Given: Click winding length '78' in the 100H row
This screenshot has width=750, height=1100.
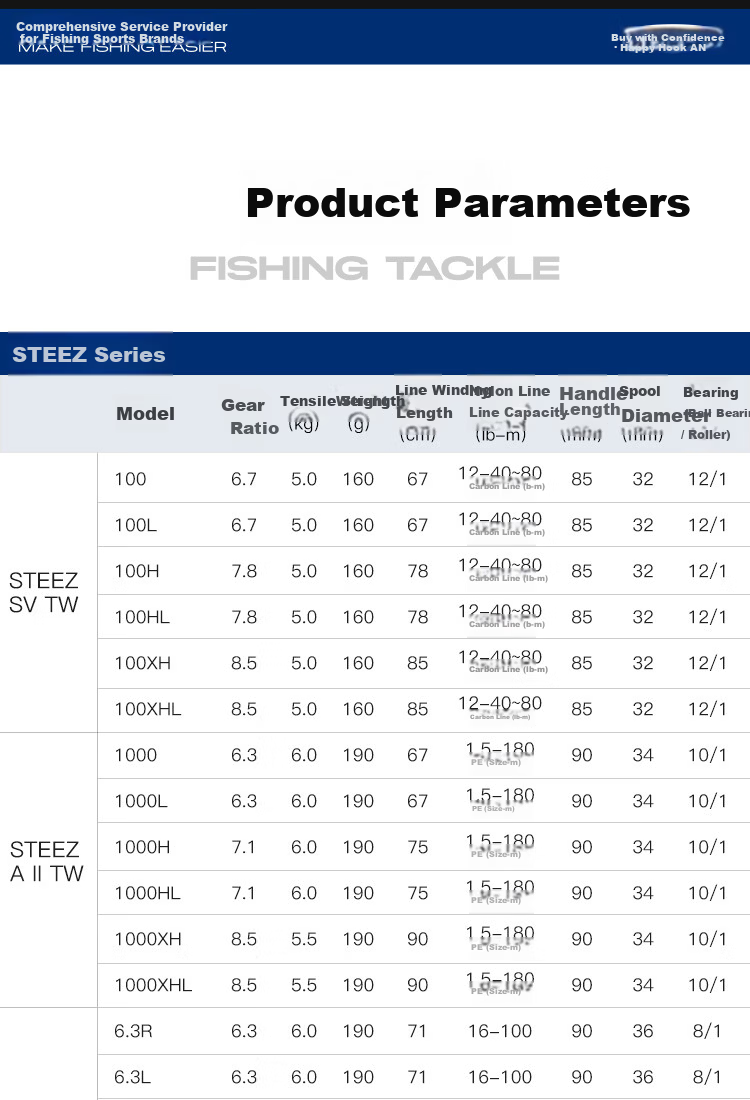Looking at the screenshot, I should [x=417, y=571].
